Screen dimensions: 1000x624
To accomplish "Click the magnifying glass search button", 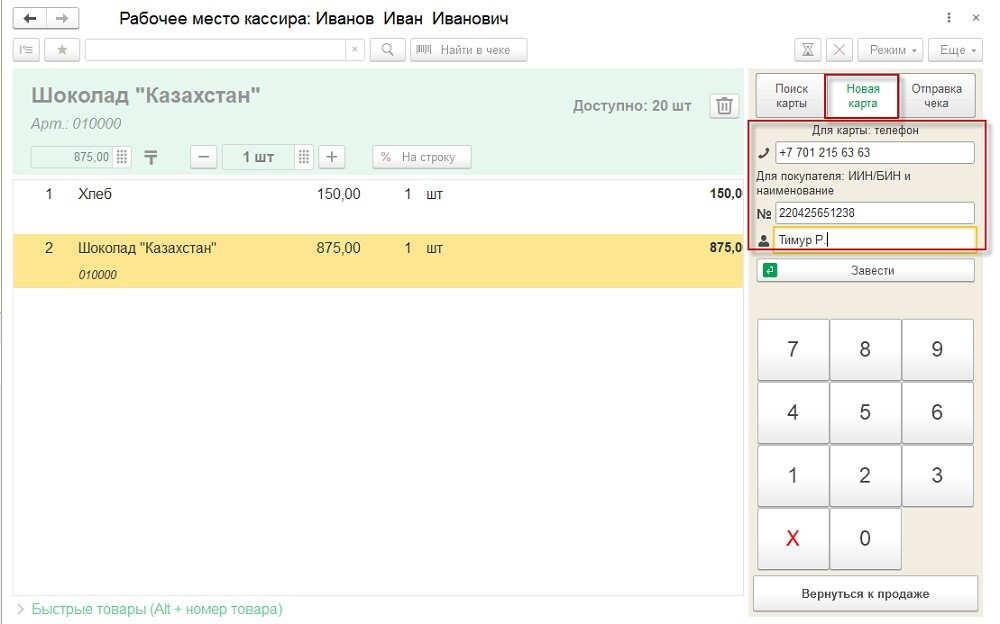I will point(387,50).
